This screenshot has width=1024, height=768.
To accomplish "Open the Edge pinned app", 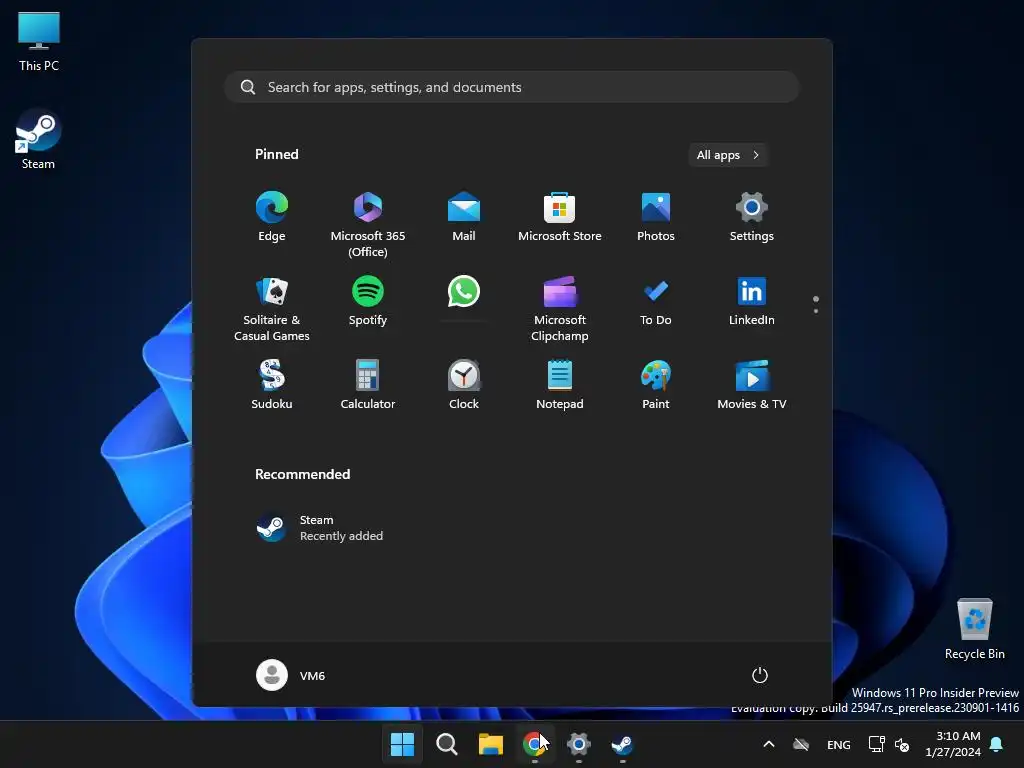I will [272, 217].
